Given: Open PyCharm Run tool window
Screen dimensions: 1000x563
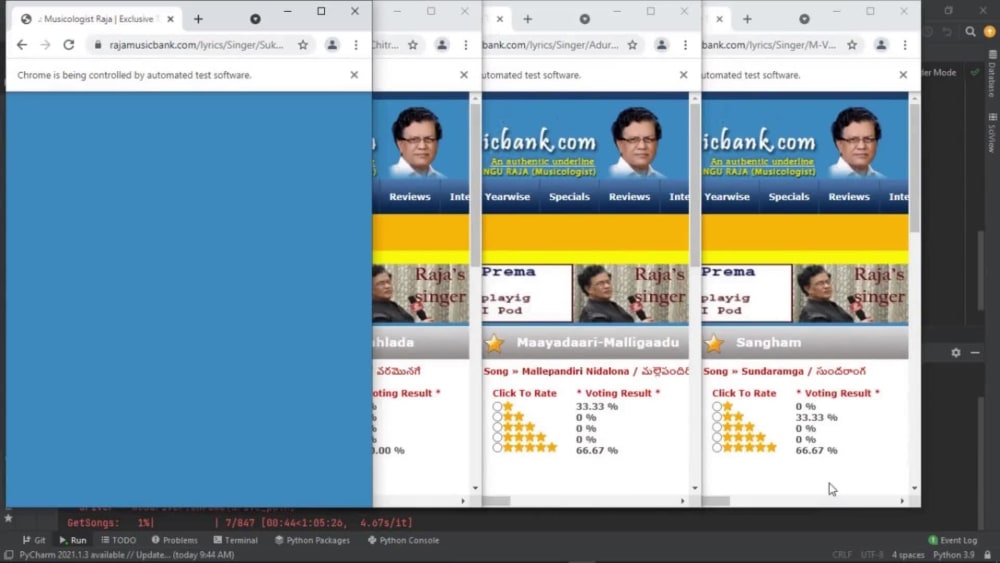Looking at the screenshot, I should coord(73,540).
